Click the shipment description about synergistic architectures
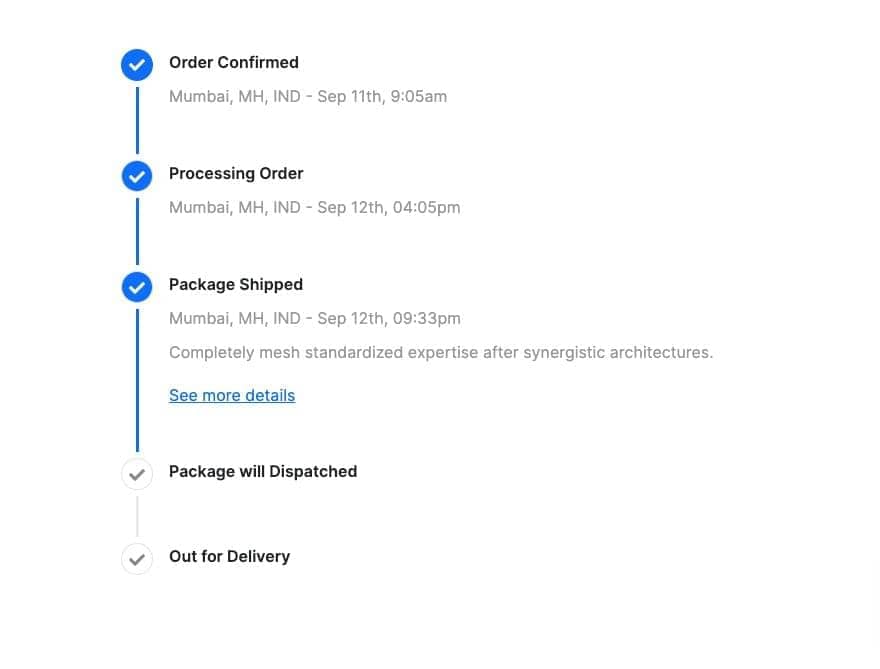The width and height of the screenshot is (880, 669). tap(441, 352)
